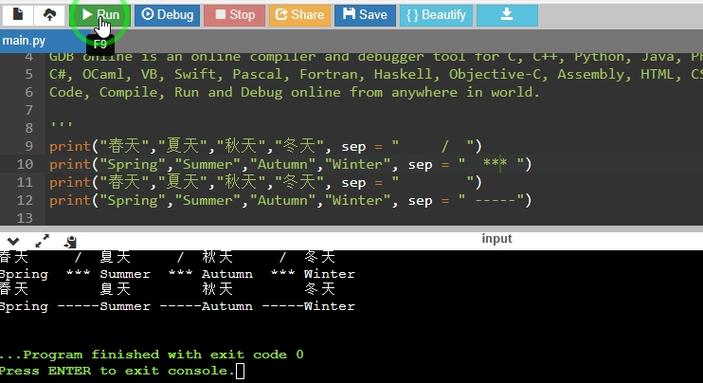
Task: Select line number 10 in gutter
Action: tap(25, 164)
